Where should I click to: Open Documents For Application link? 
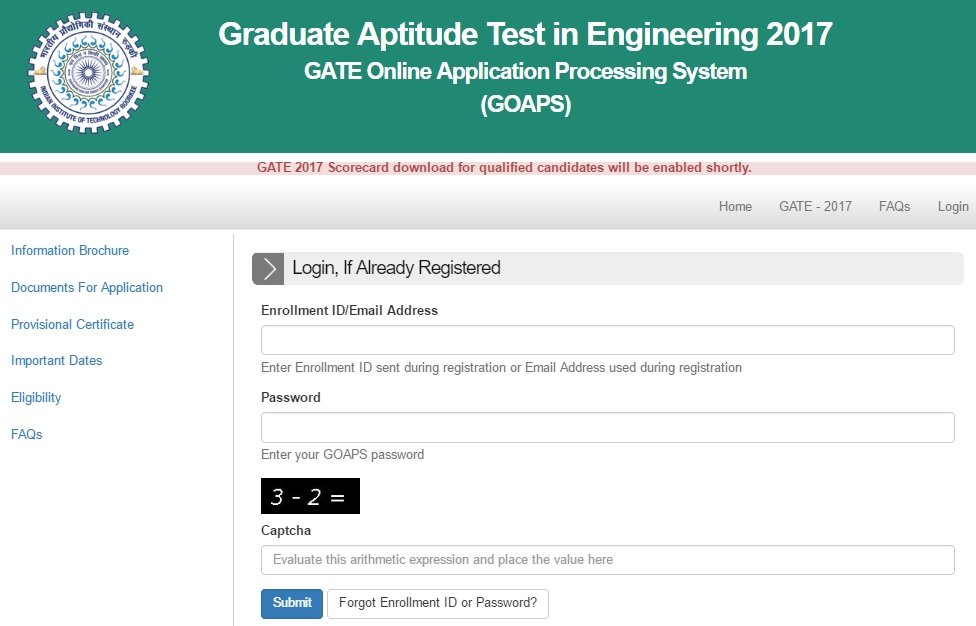coord(87,288)
